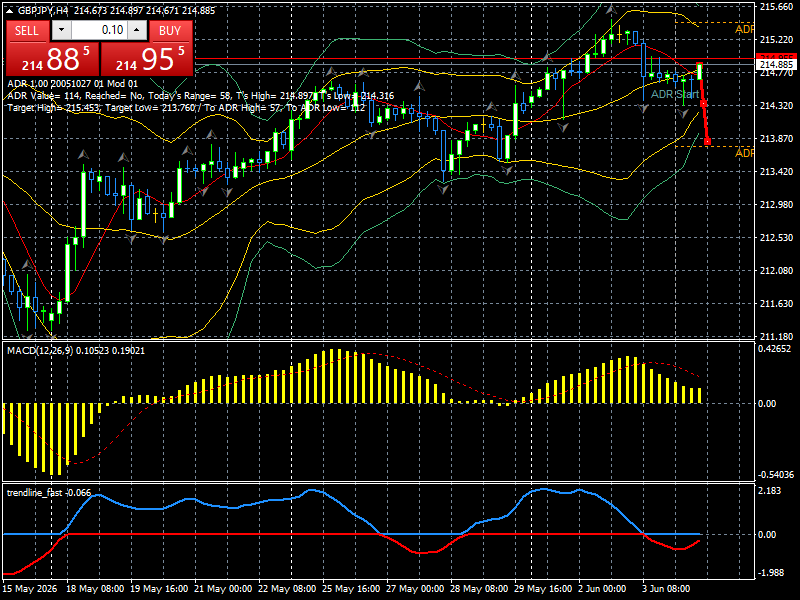Click the 213.870 price axis value
The width and height of the screenshot is (800, 600).
pos(776,138)
